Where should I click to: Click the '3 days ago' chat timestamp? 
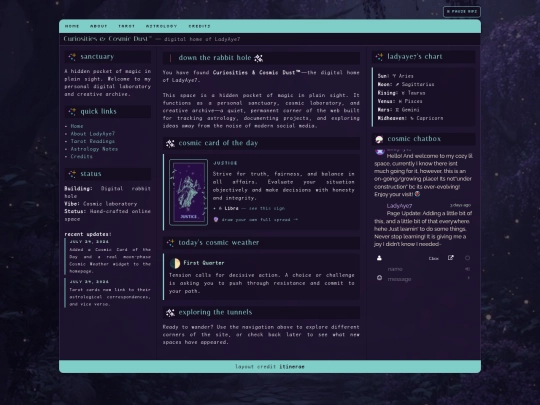click(460, 205)
